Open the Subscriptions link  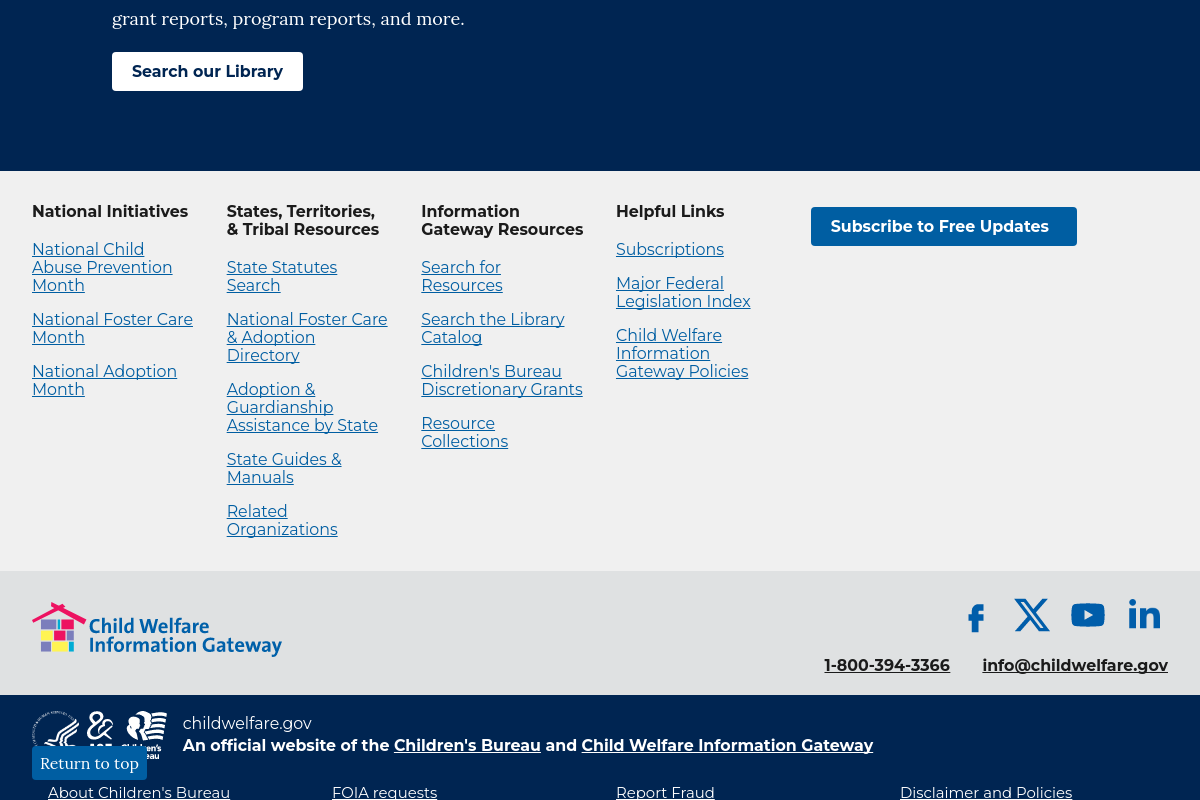(x=670, y=249)
